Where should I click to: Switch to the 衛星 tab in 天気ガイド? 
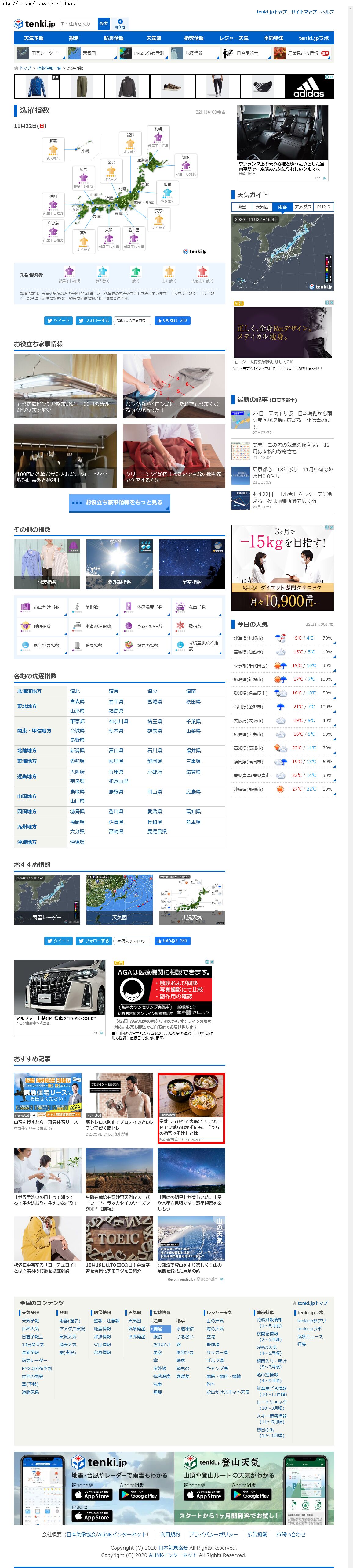click(242, 207)
